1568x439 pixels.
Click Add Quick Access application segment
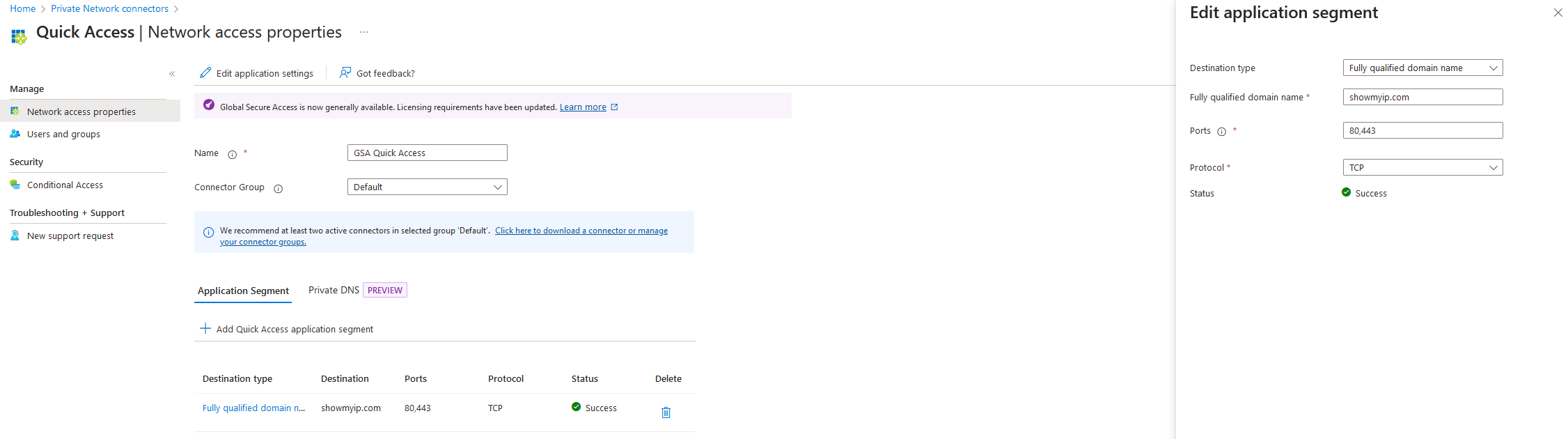pos(286,329)
